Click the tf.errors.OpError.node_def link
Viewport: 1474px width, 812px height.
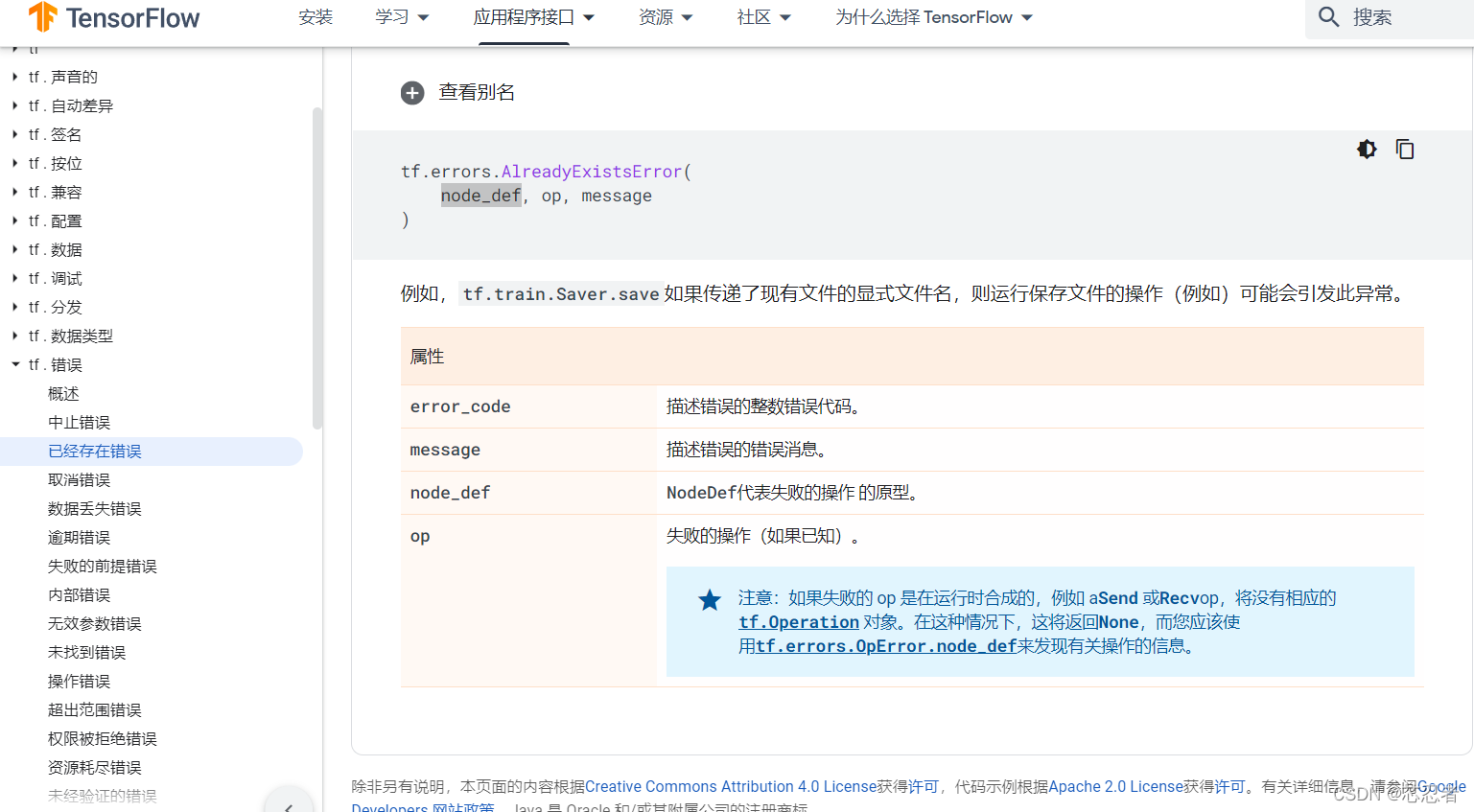coord(884,645)
